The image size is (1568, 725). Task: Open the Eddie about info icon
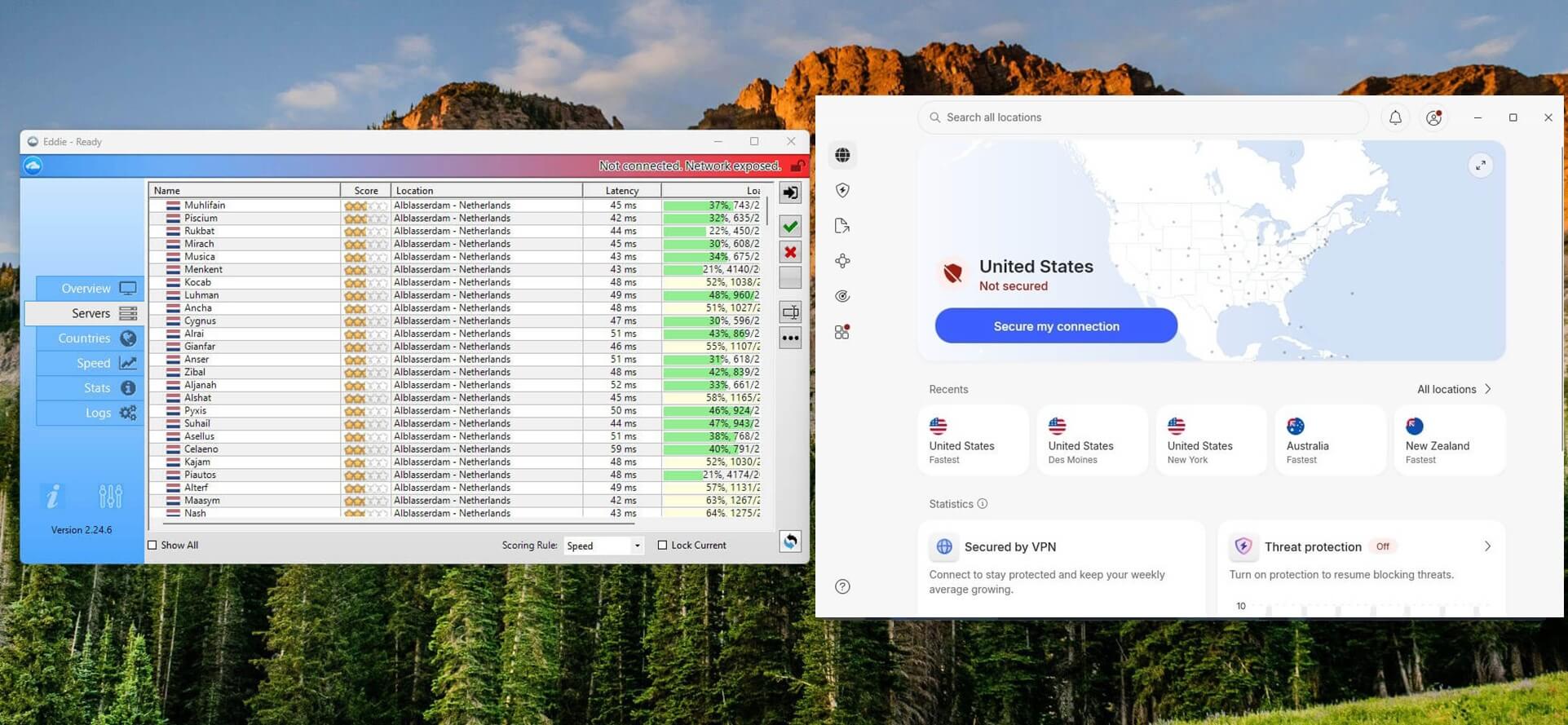point(53,496)
